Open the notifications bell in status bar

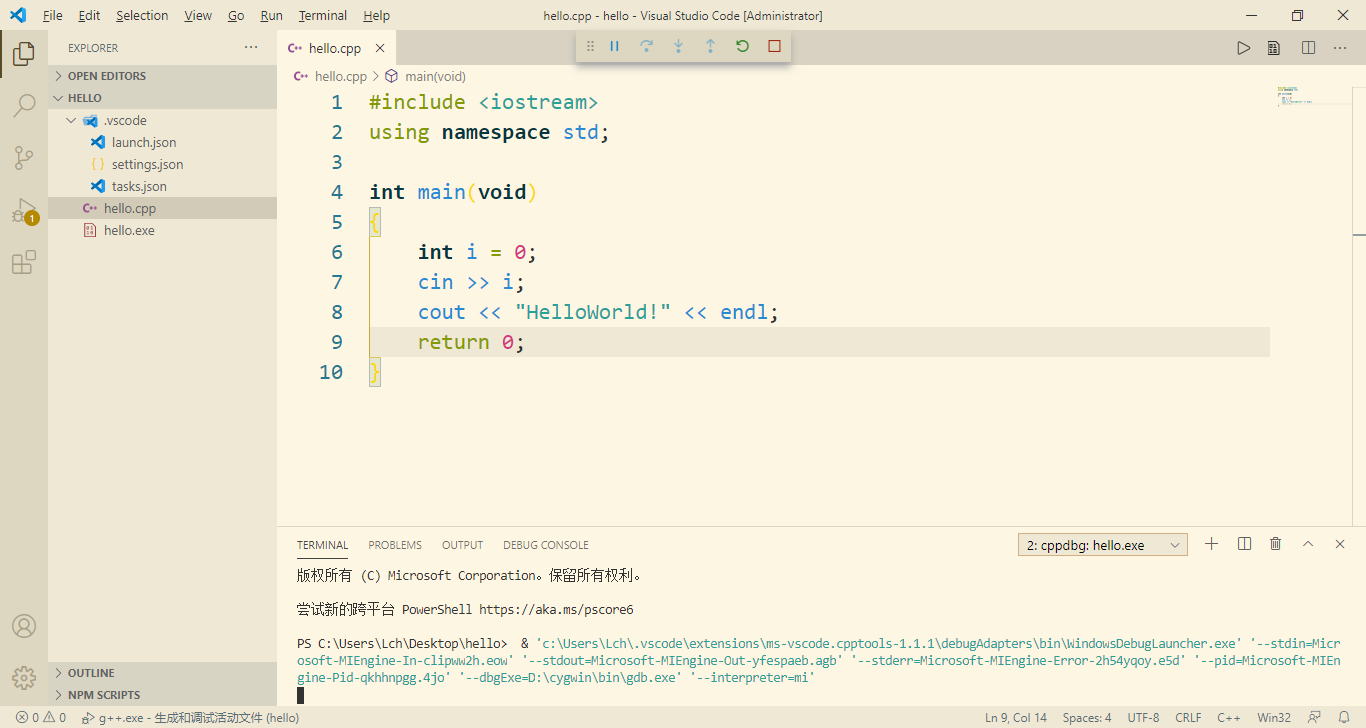[x=1344, y=717]
